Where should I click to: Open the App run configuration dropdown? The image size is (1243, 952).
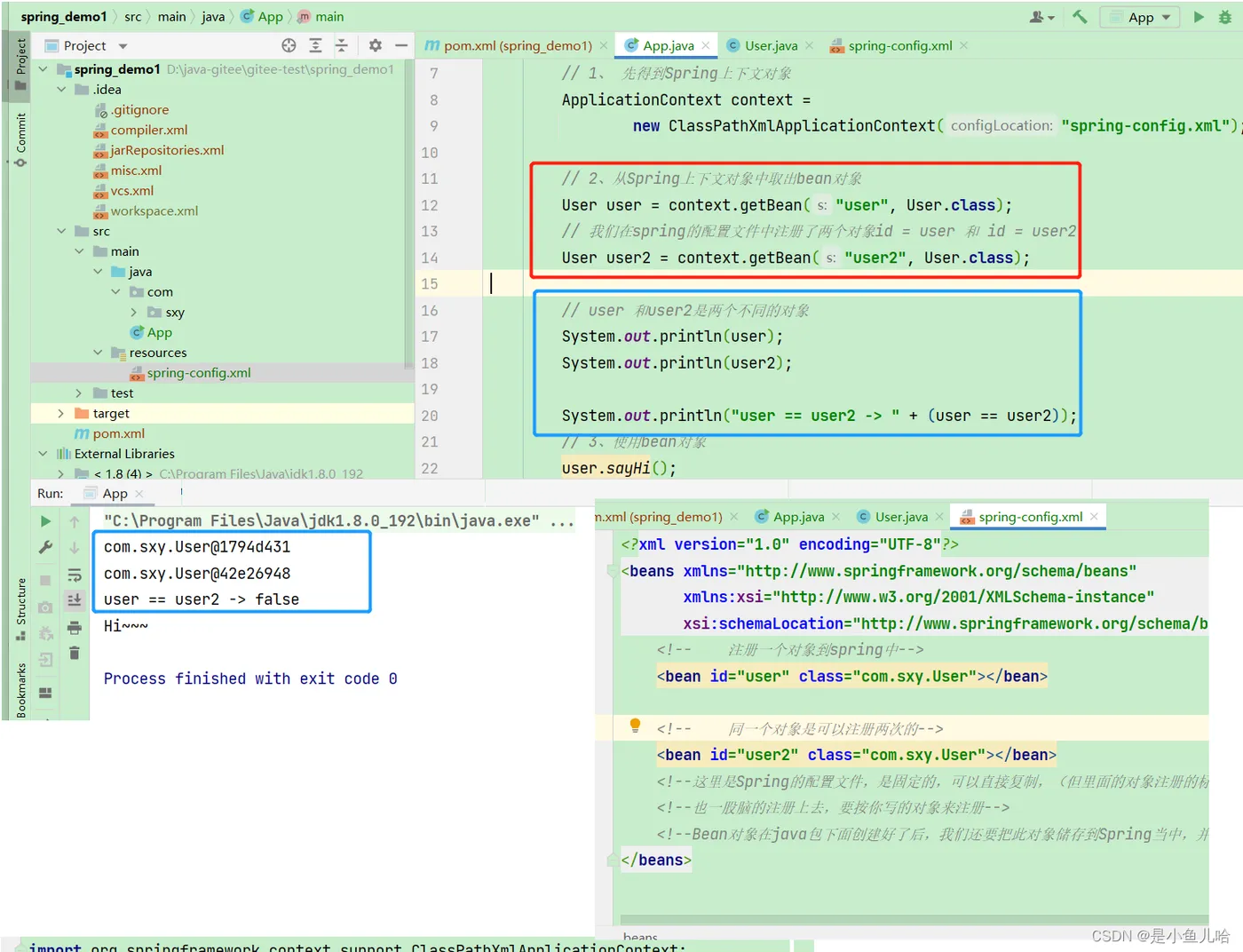click(1141, 17)
